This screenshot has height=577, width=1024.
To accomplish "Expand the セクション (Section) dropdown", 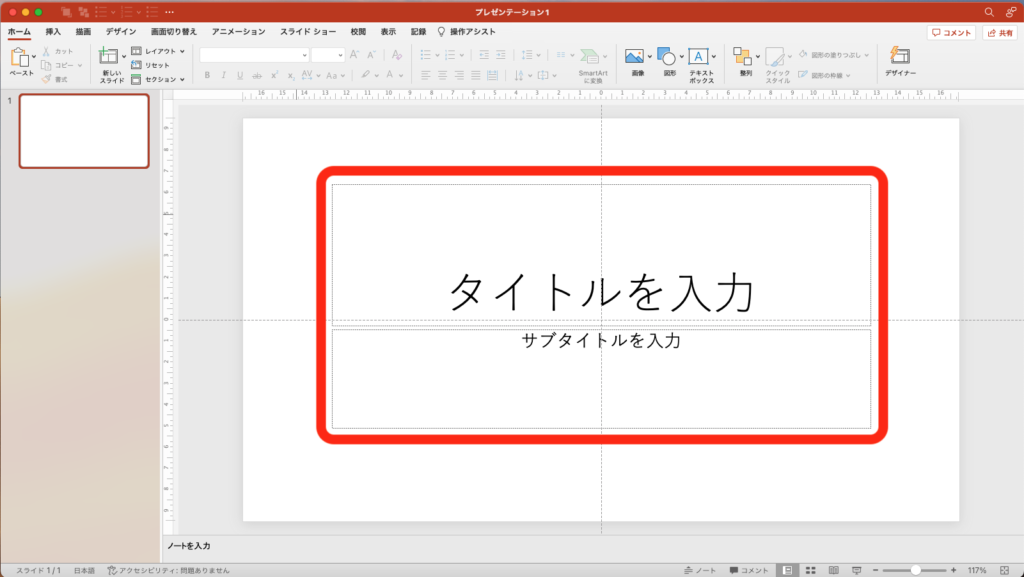I will [x=158, y=79].
